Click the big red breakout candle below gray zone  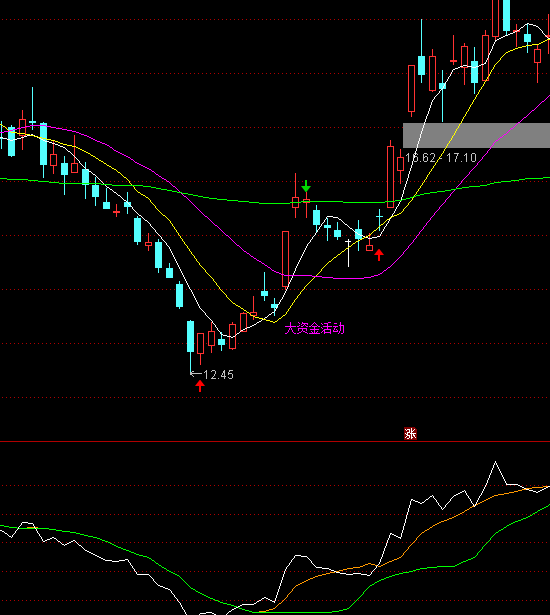390,176
